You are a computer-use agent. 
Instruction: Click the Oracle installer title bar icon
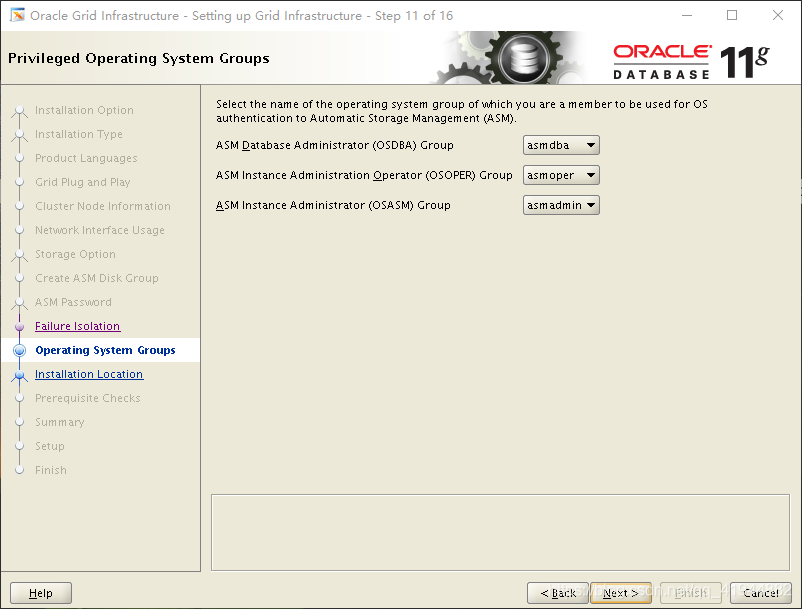[17, 15]
